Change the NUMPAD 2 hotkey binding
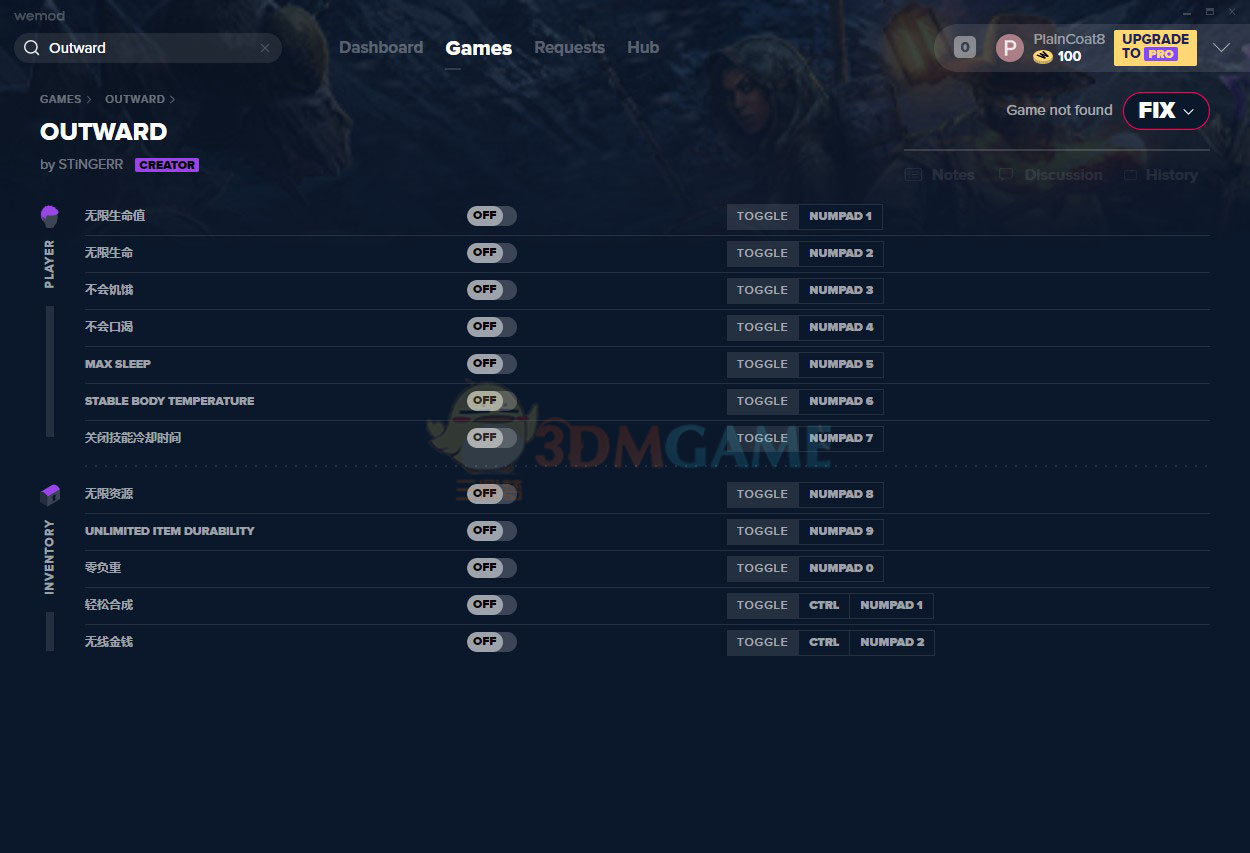 coord(841,253)
